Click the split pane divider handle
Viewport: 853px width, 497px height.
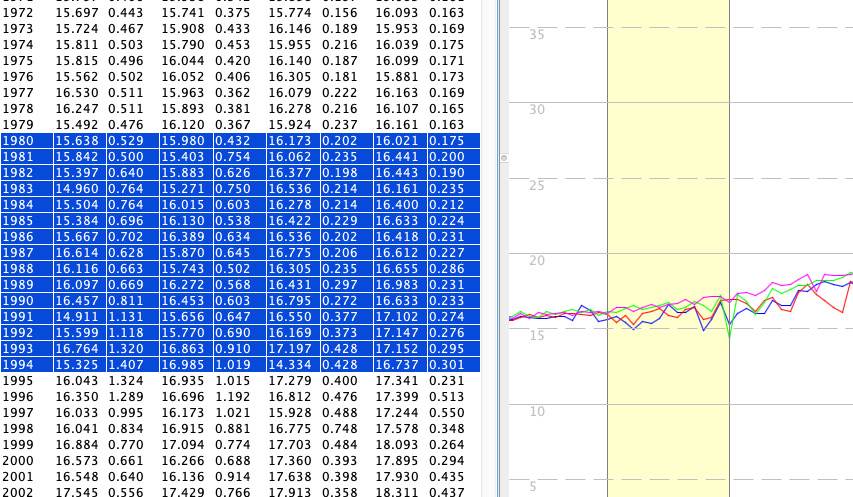[503, 158]
